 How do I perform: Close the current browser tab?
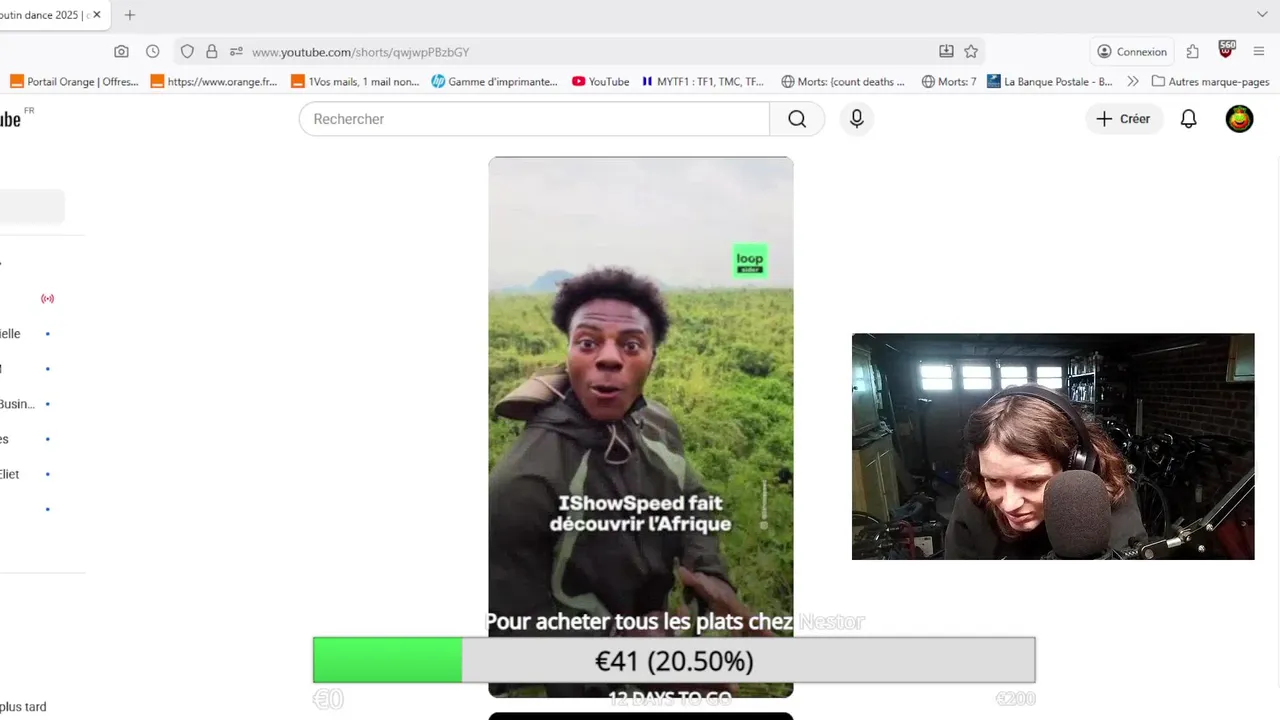[97, 15]
